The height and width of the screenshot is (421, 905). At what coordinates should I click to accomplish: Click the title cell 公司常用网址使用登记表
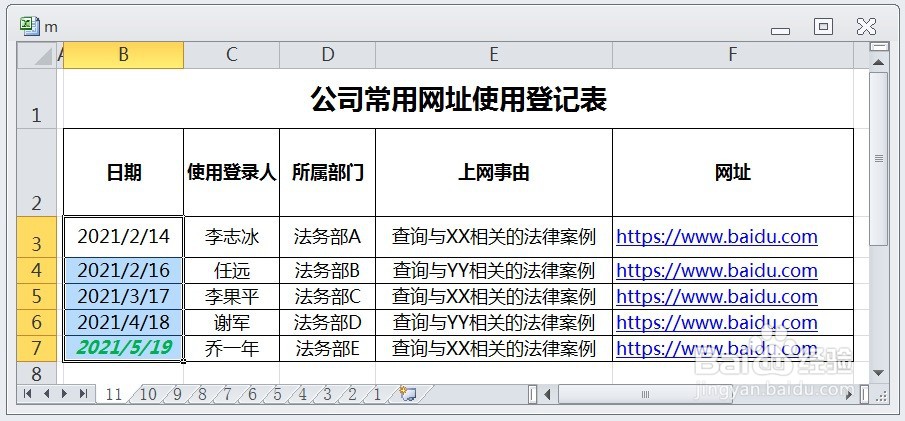pos(458,99)
